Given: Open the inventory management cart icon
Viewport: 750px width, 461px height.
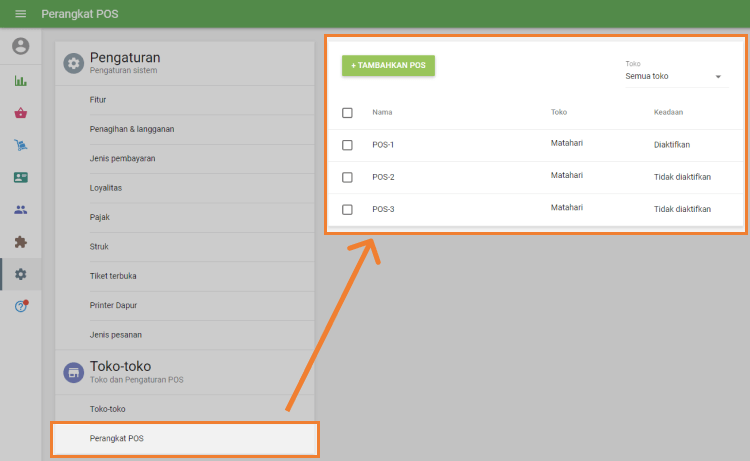Looking at the screenshot, I should 21,145.
